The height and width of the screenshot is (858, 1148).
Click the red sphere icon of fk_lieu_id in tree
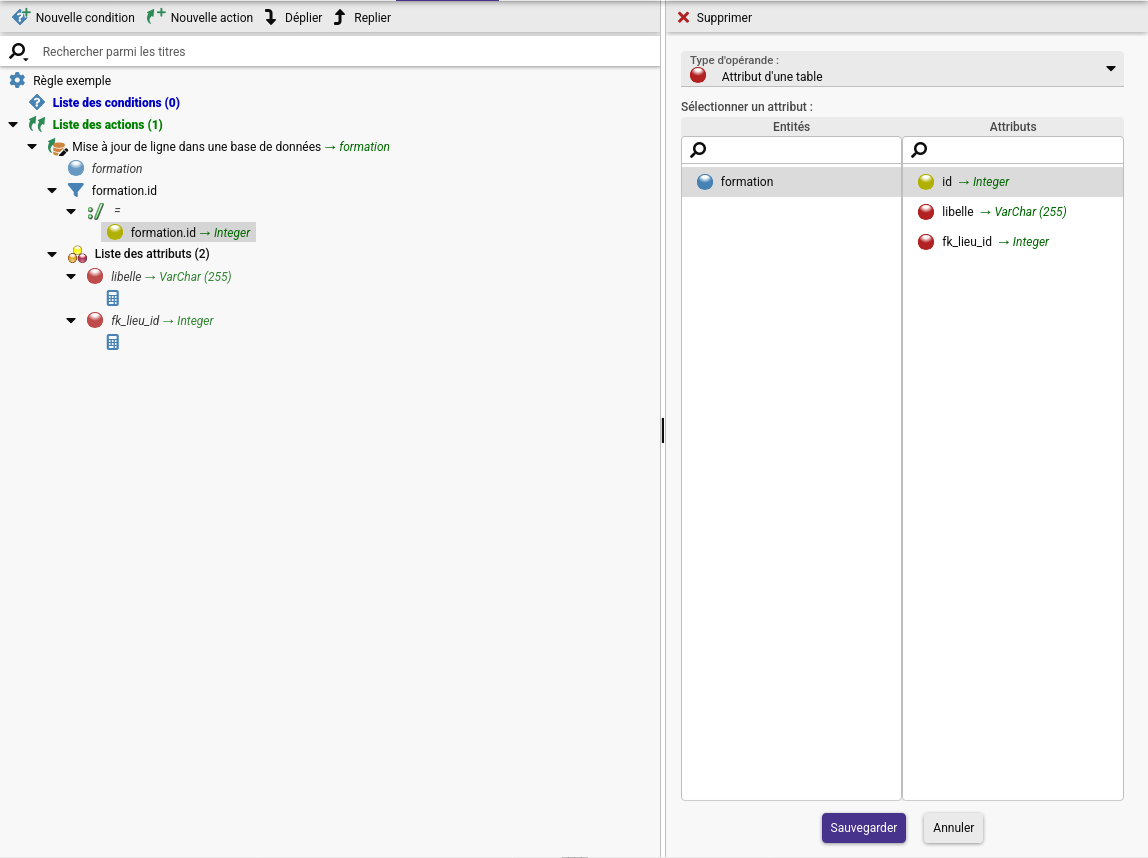(x=95, y=320)
